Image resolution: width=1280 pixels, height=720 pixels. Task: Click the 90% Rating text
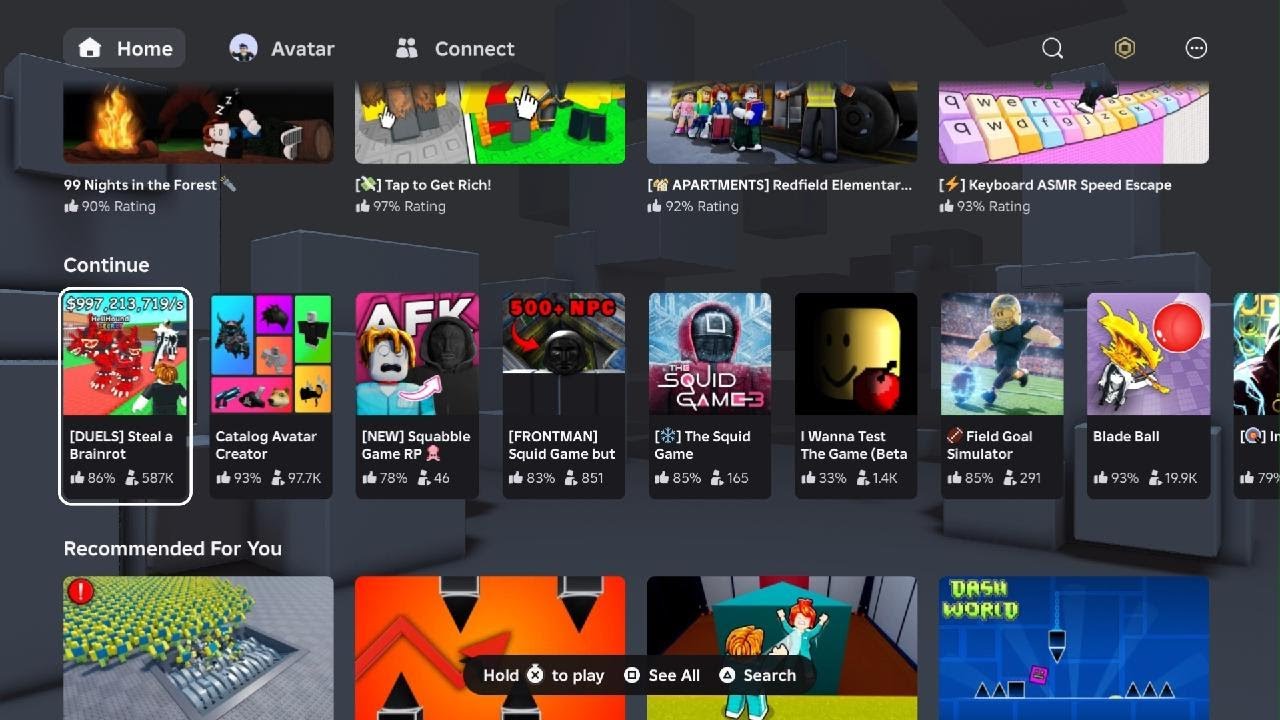click(x=118, y=206)
